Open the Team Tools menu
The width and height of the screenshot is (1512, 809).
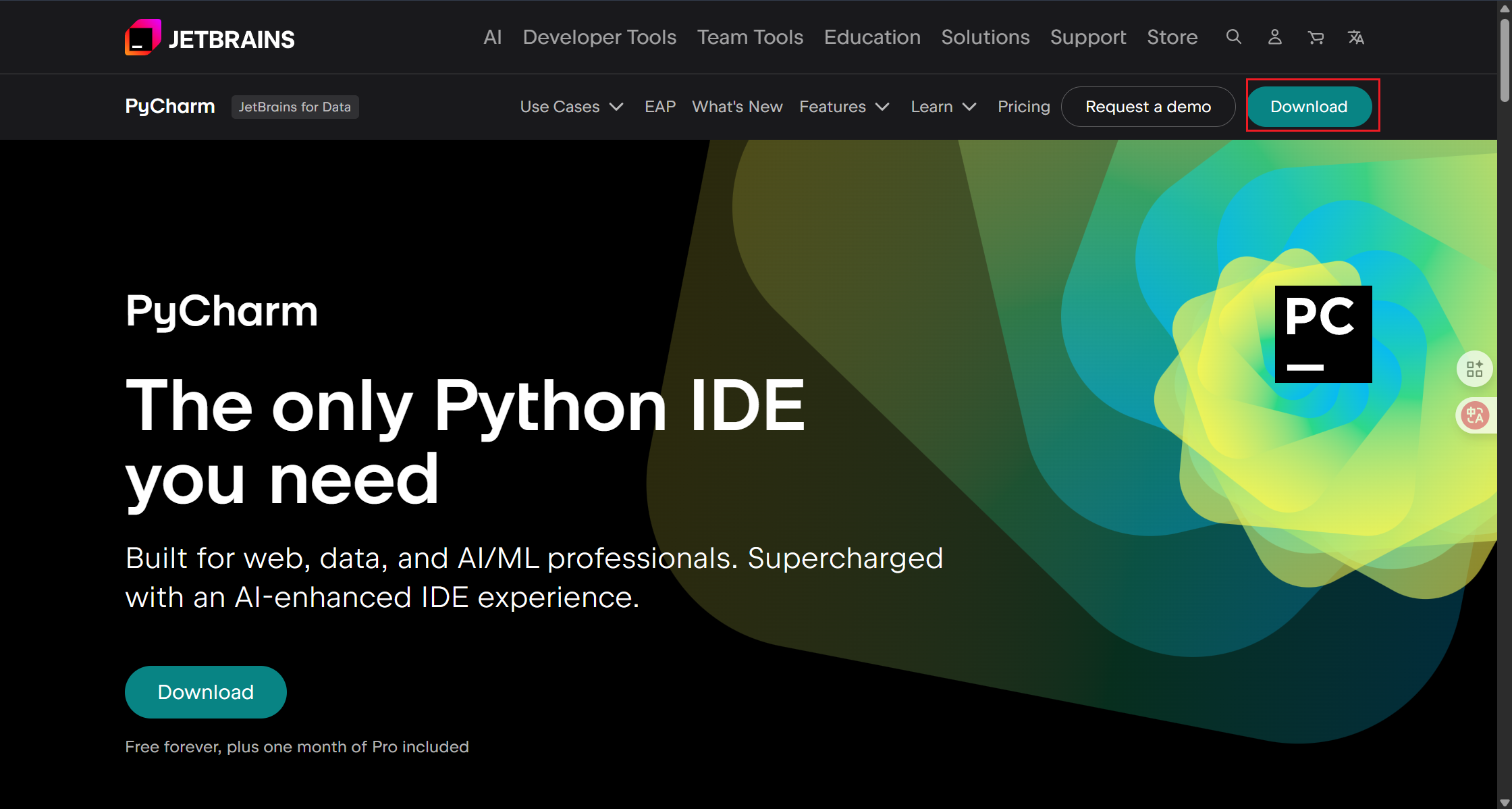tap(750, 37)
